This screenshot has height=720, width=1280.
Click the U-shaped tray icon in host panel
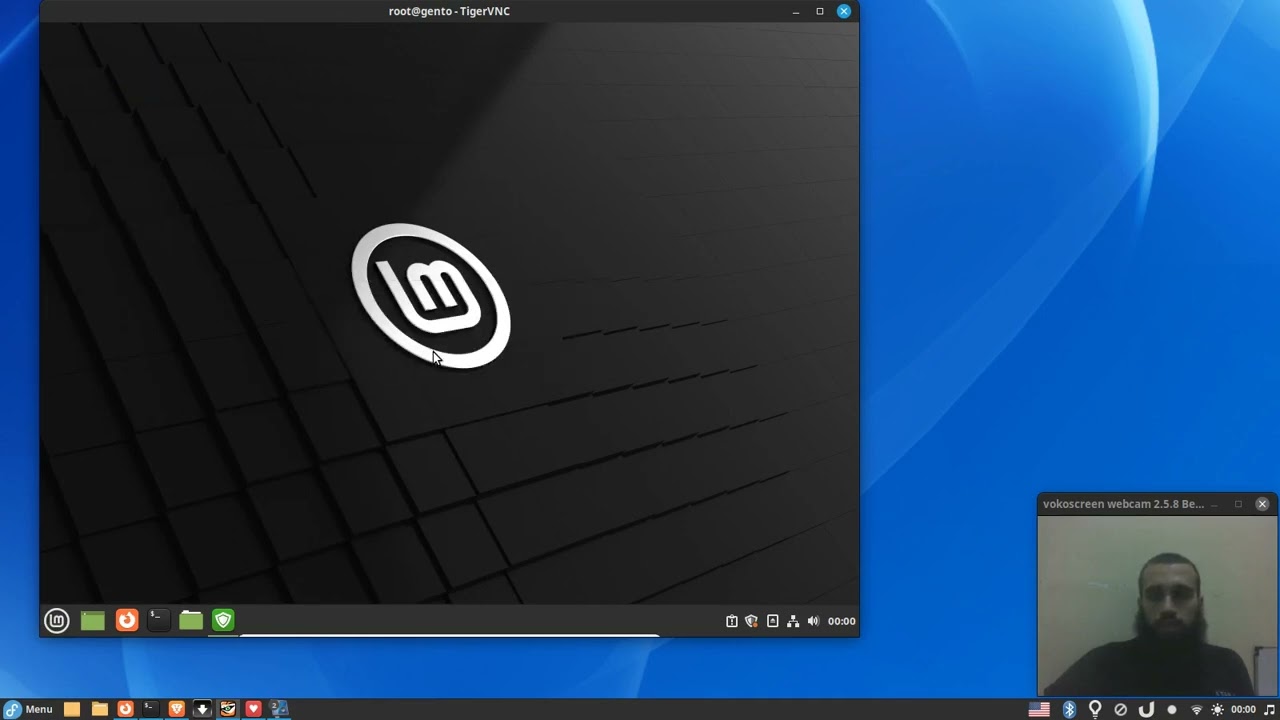tap(1146, 710)
